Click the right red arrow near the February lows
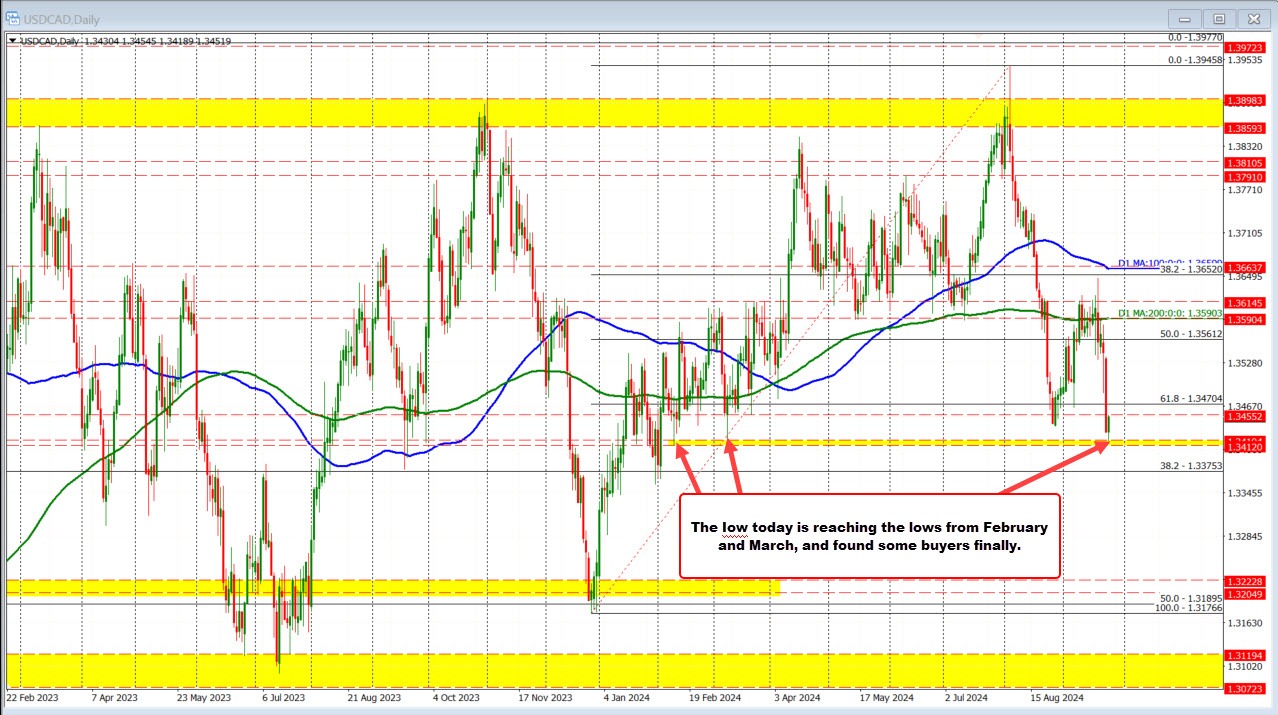Viewport: 1278px width, 715px height. click(x=731, y=460)
